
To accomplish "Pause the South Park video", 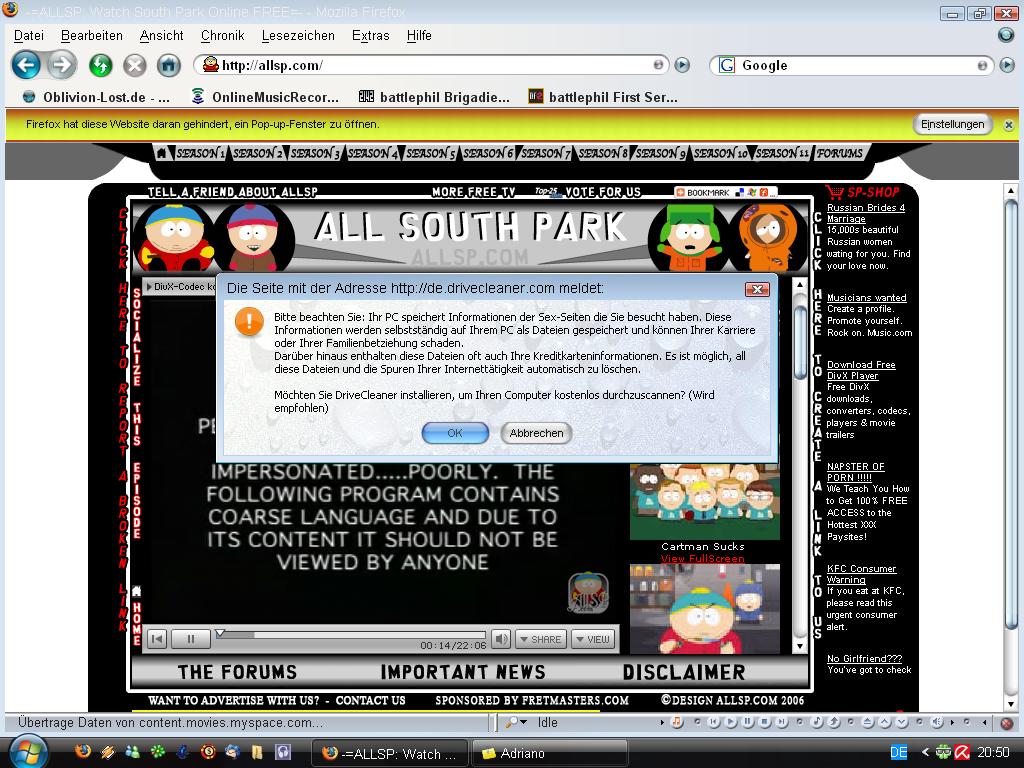I will (190, 639).
